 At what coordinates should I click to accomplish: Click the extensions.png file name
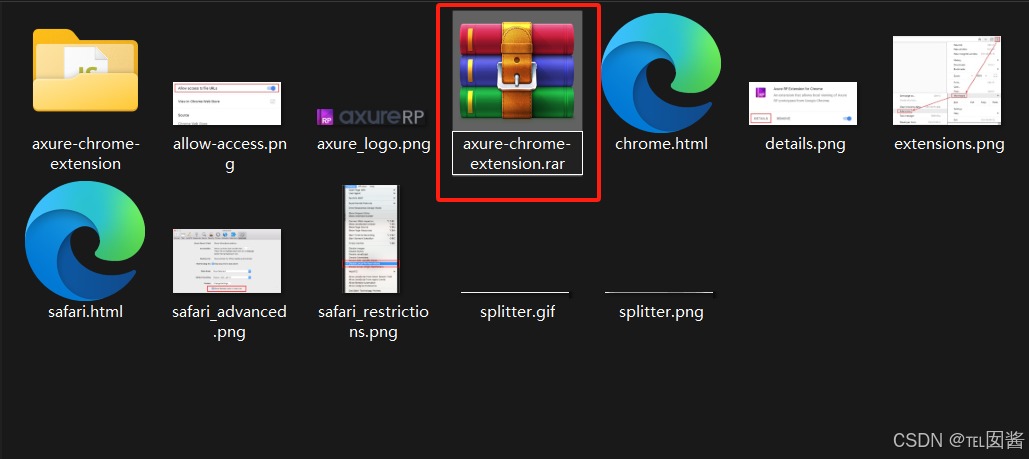pyautogui.click(x=949, y=144)
